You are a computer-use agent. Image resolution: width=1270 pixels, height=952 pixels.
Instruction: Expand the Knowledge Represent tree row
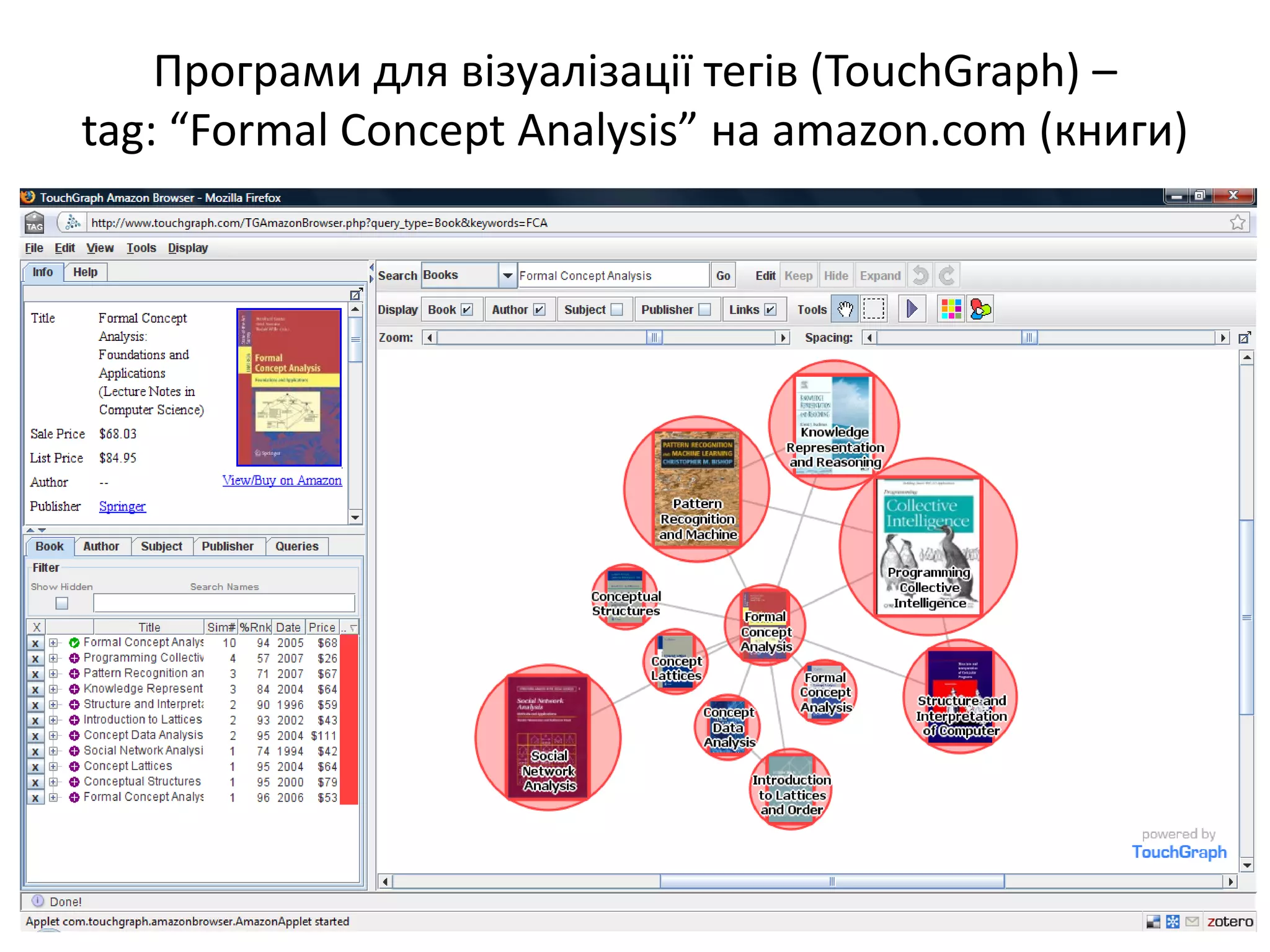tap(53, 689)
